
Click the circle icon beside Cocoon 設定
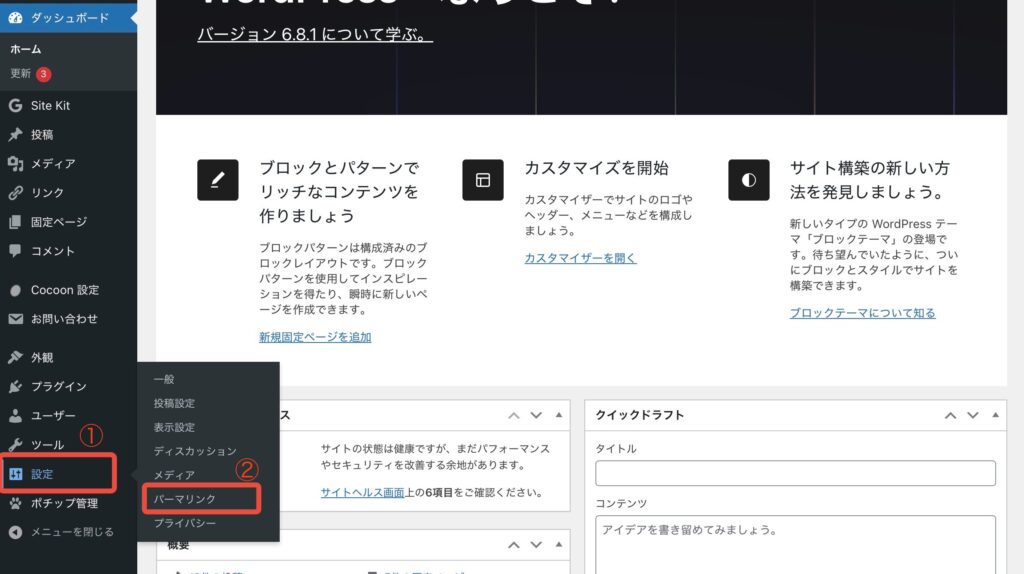click(x=15, y=290)
